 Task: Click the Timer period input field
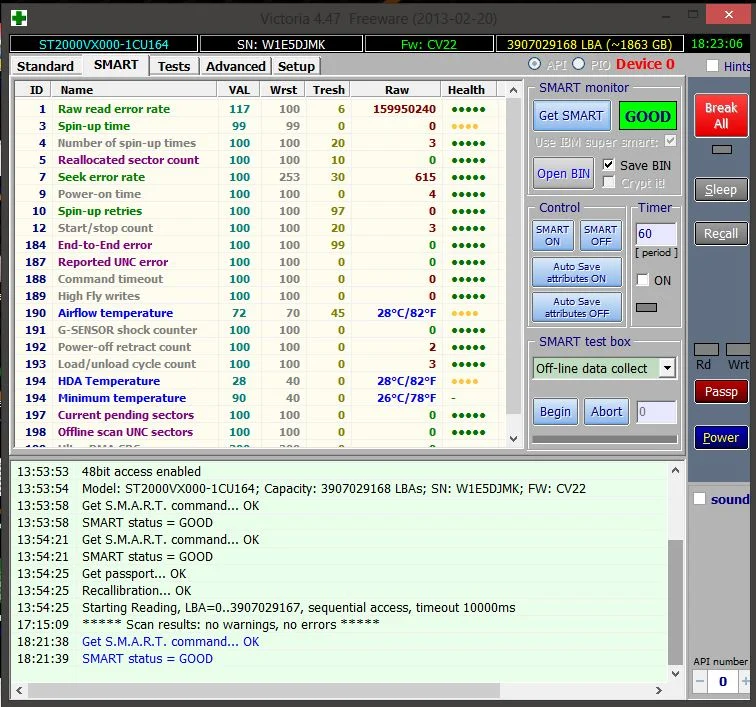click(656, 235)
